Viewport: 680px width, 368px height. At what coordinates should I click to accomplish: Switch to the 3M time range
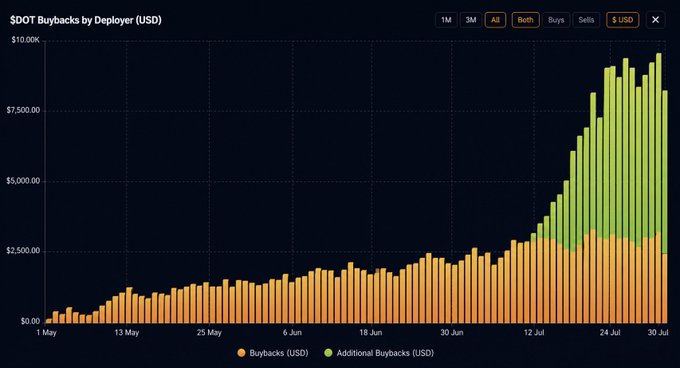pyautogui.click(x=471, y=20)
